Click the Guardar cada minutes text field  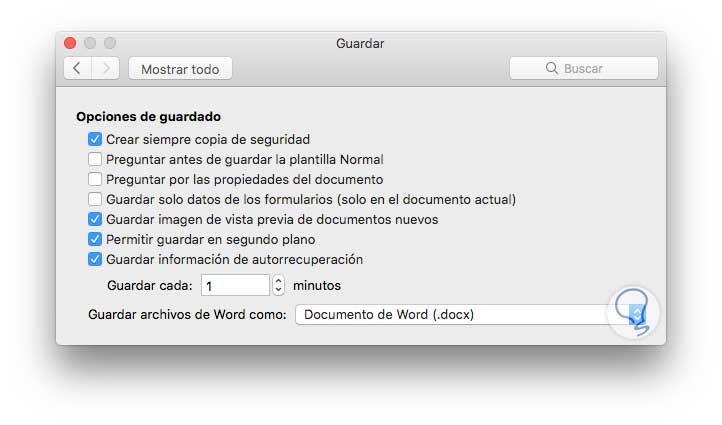click(235, 285)
